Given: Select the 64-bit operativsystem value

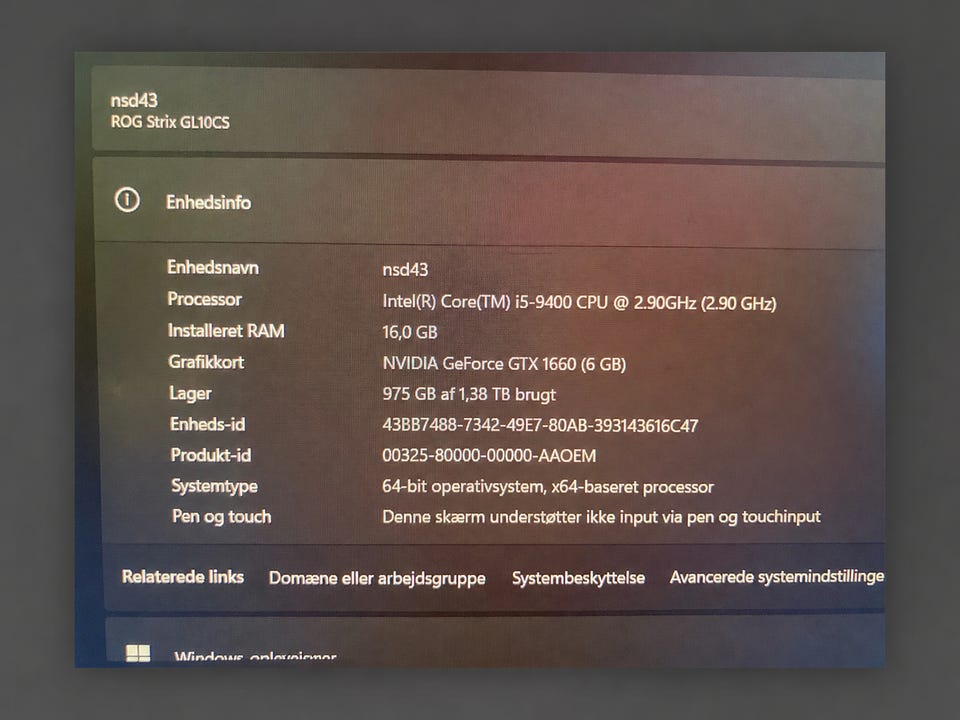Looking at the screenshot, I should (x=548, y=487).
